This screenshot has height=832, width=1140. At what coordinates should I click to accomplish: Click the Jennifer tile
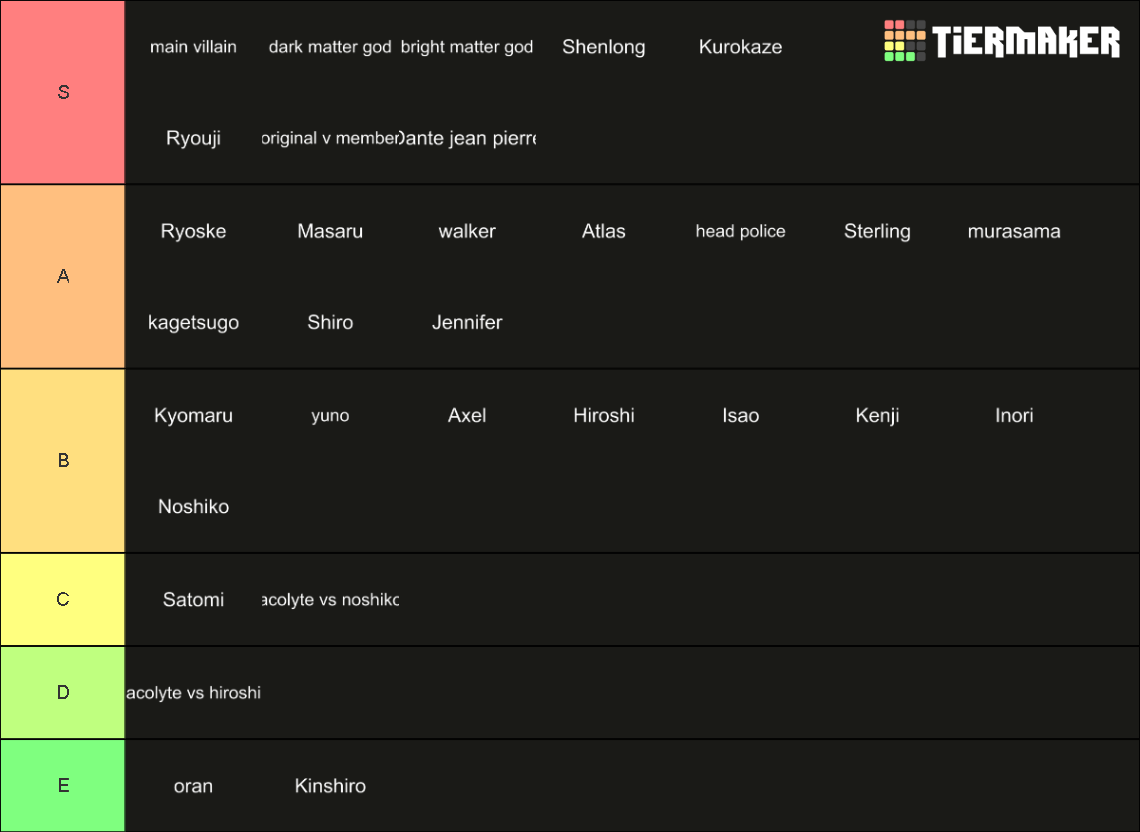(467, 322)
